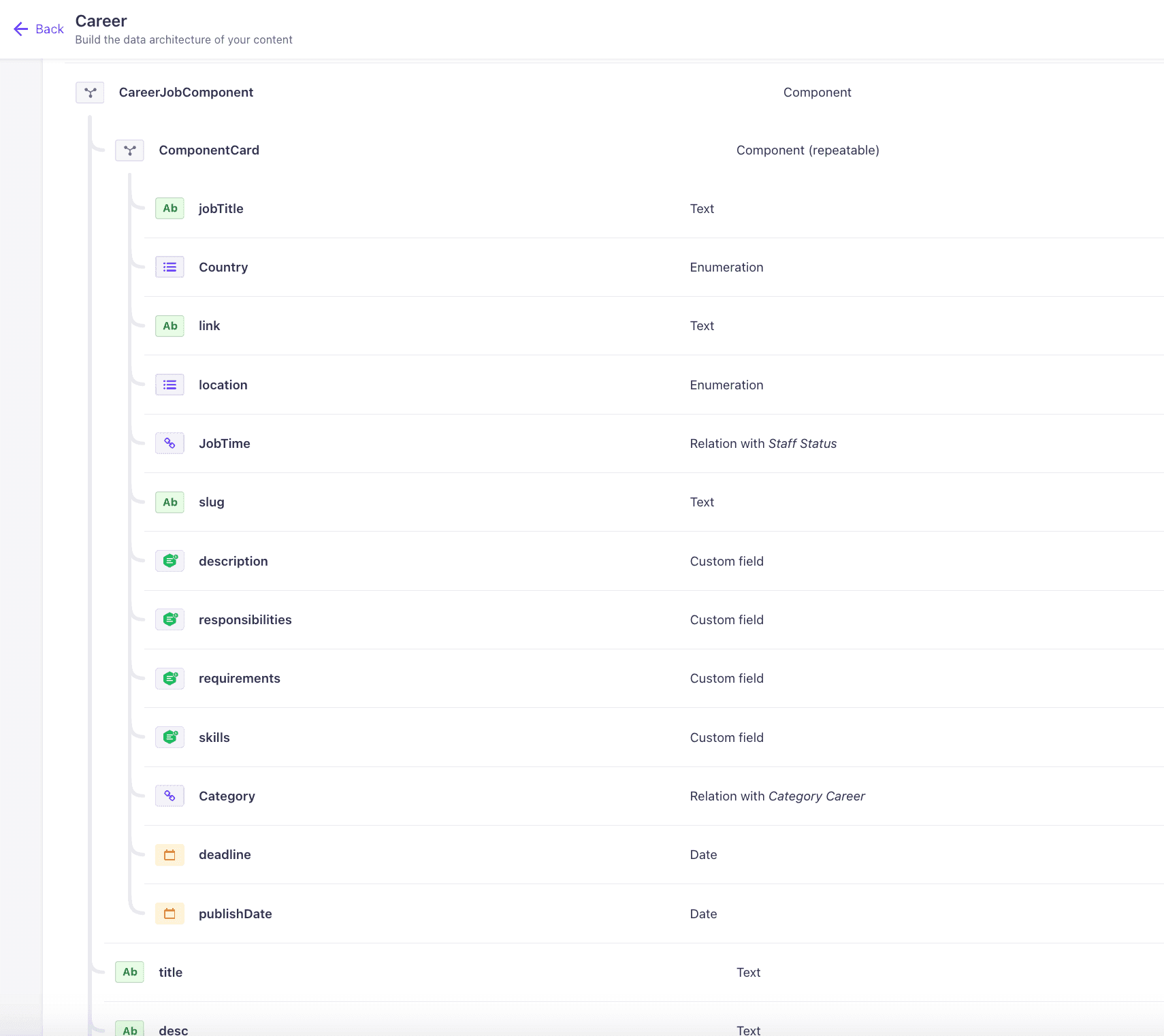Select the ComponentCard repeatable component name
1164x1036 pixels.
coord(209,150)
